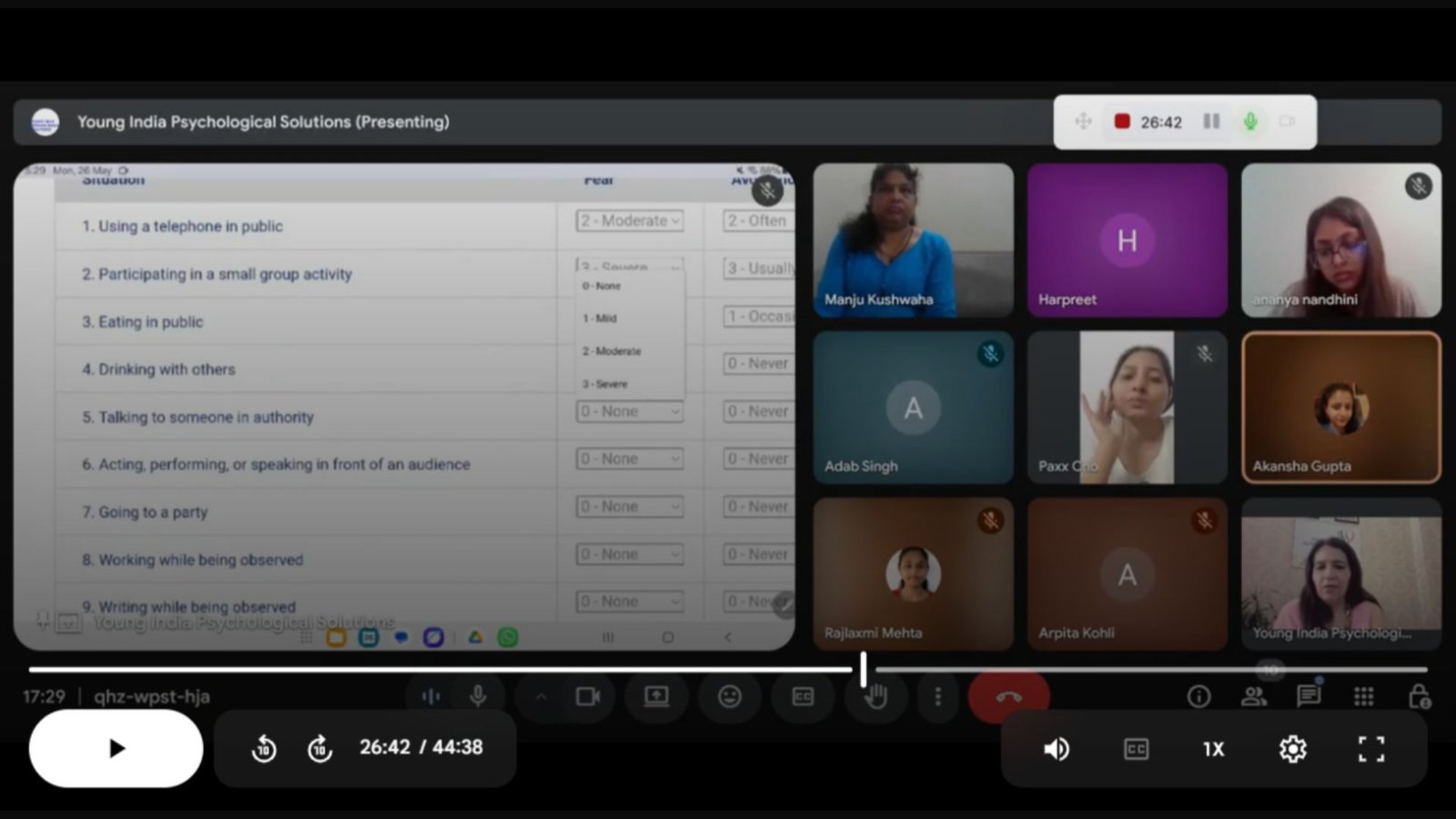This screenshot has height=819, width=1456.
Task: Show the participants people panel
Action: tap(1254, 696)
